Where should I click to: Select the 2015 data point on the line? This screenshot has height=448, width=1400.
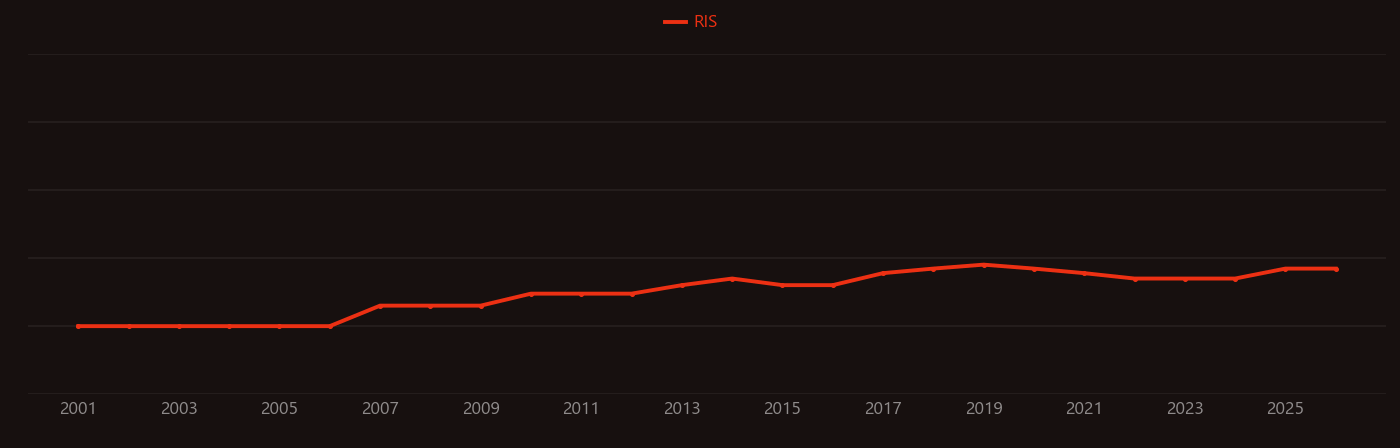(x=783, y=285)
